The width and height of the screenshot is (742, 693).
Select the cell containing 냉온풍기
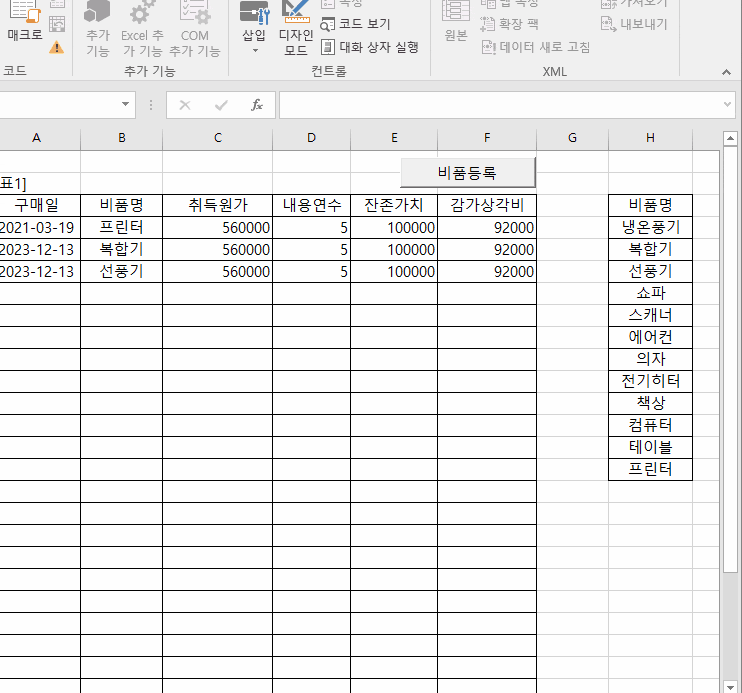(650, 227)
